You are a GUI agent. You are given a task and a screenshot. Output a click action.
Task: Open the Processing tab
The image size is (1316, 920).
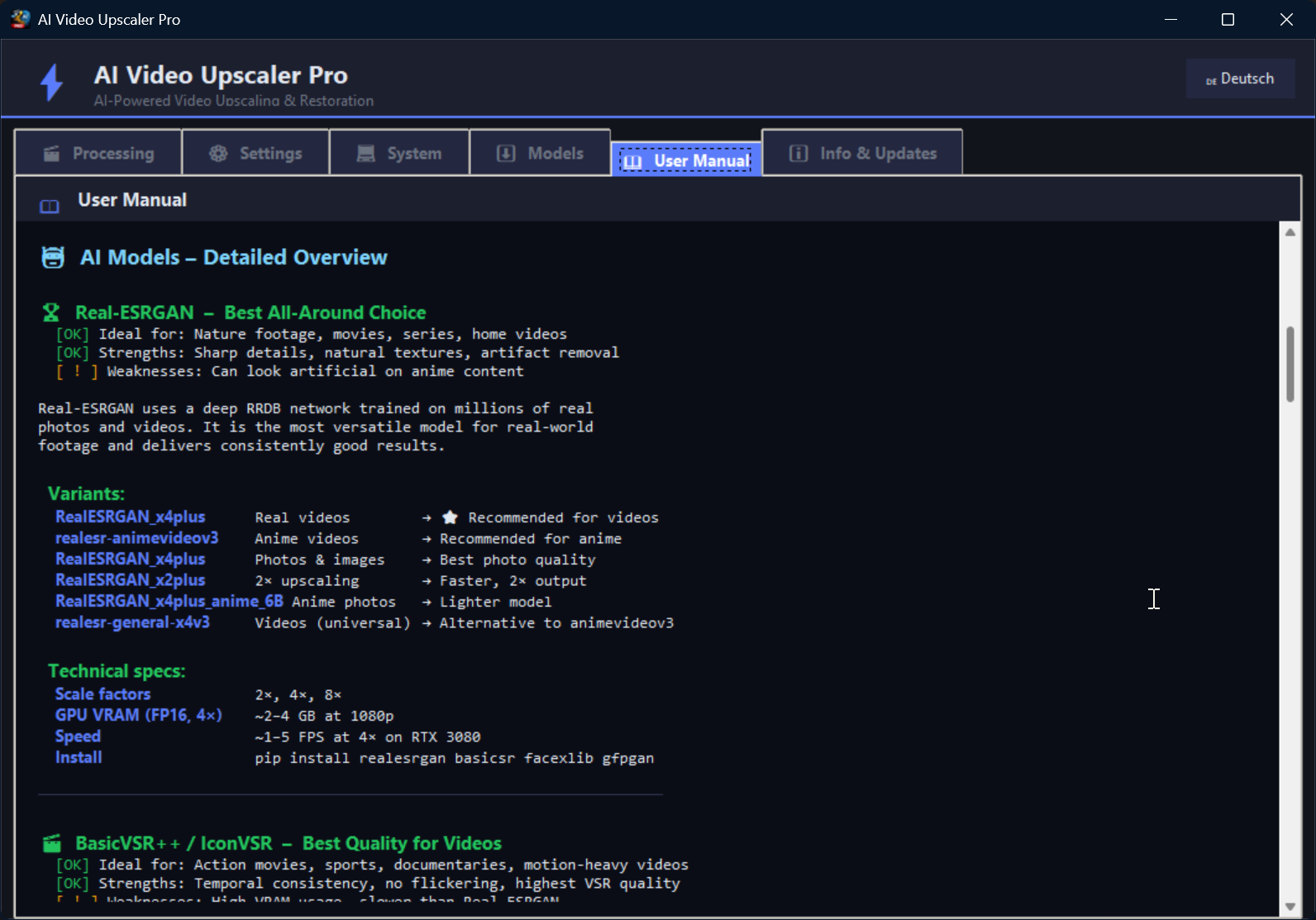click(98, 153)
